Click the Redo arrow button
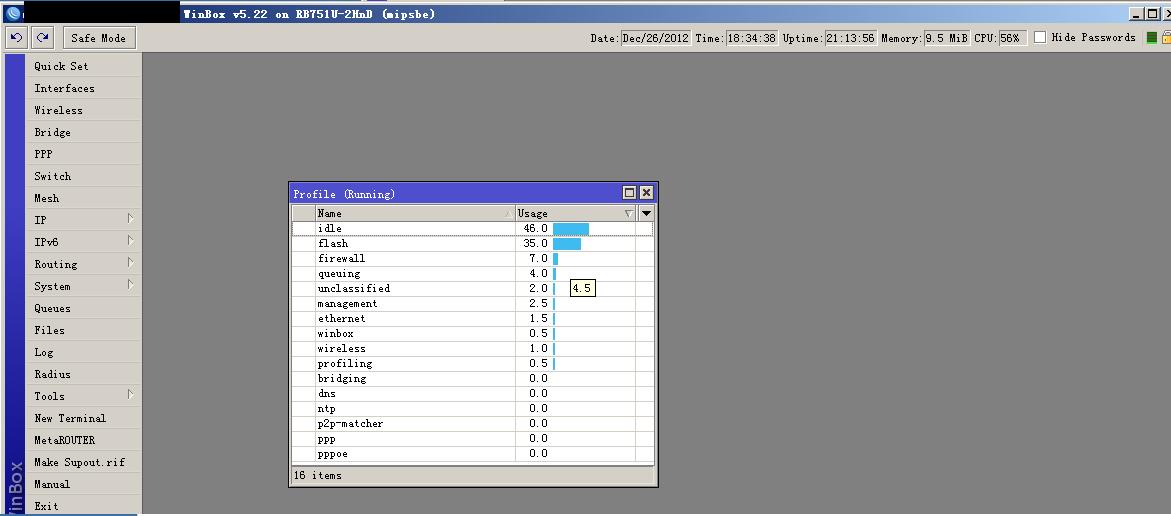The width and height of the screenshot is (1171, 516). click(x=43, y=37)
